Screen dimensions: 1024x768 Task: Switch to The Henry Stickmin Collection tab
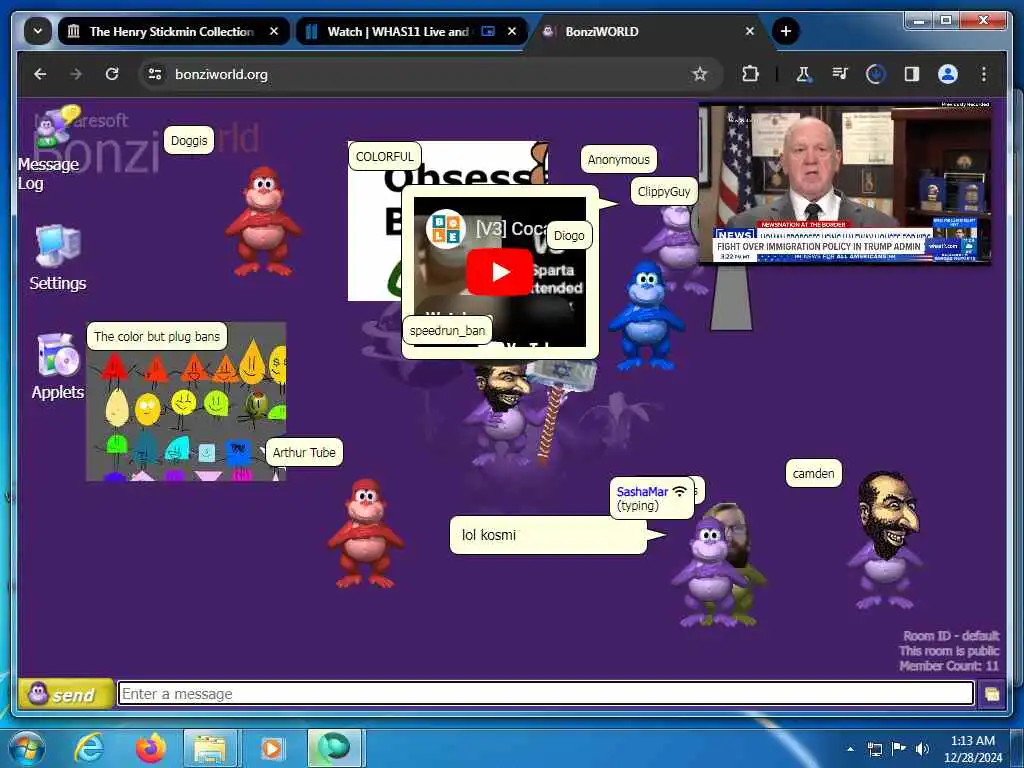tap(173, 31)
